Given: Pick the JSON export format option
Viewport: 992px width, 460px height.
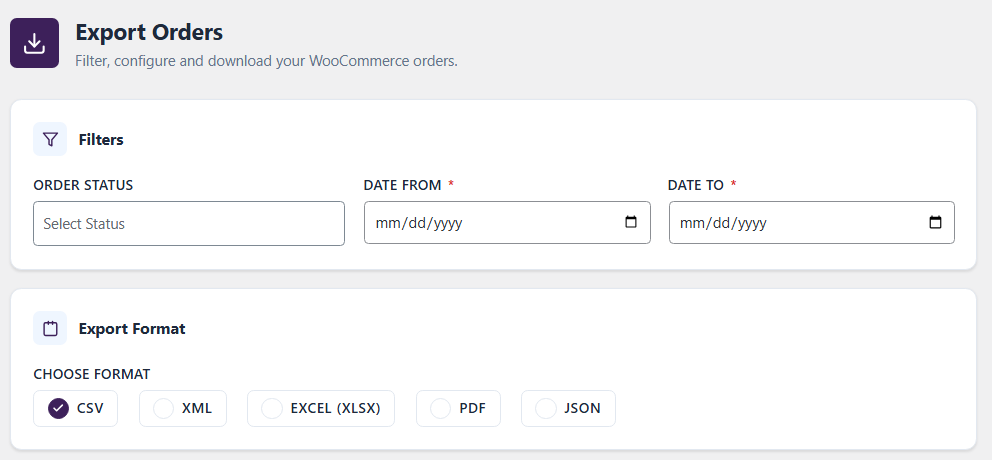Looking at the screenshot, I should pos(568,408).
